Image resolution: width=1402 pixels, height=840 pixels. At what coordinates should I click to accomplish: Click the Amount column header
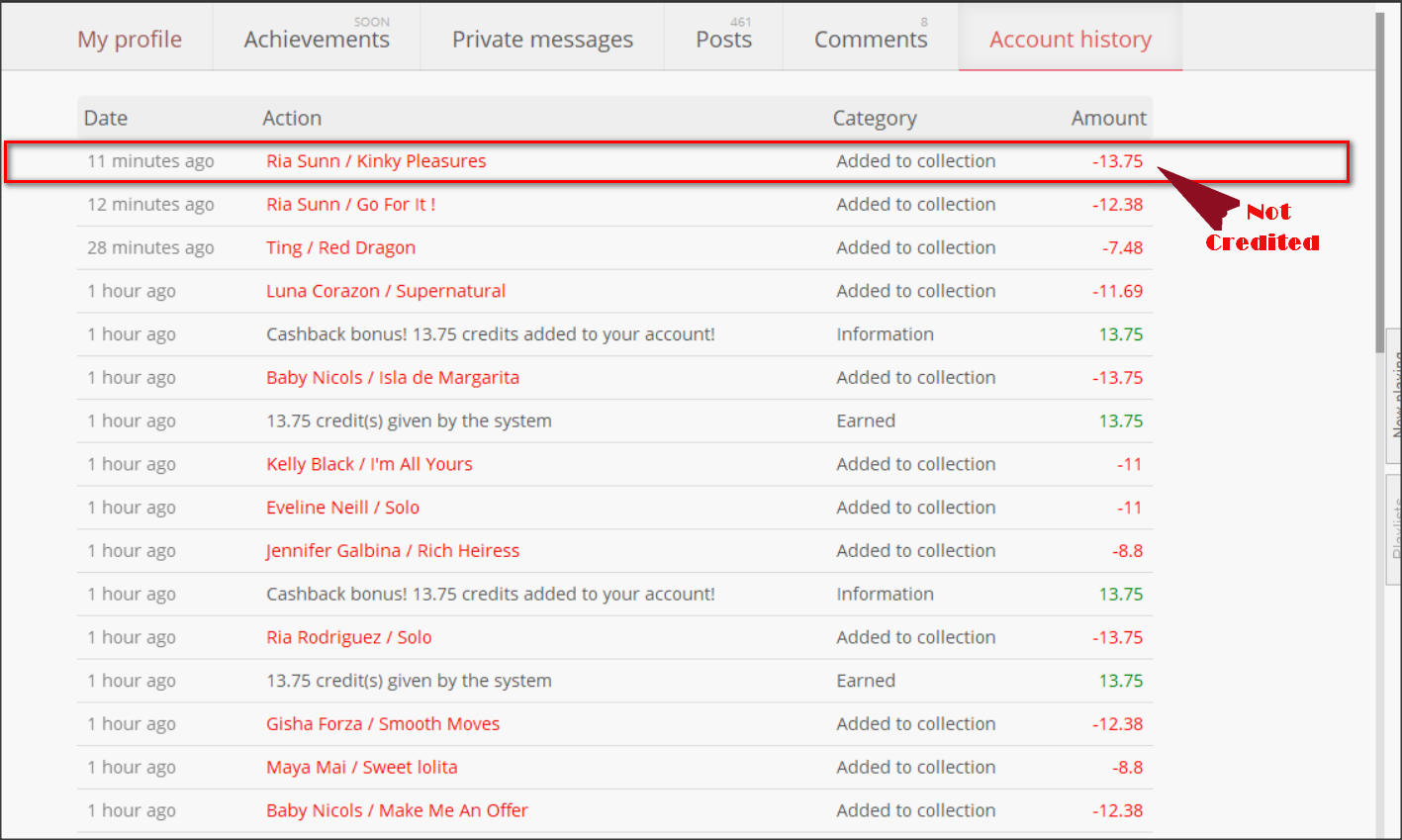click(x=1108, y=119)
